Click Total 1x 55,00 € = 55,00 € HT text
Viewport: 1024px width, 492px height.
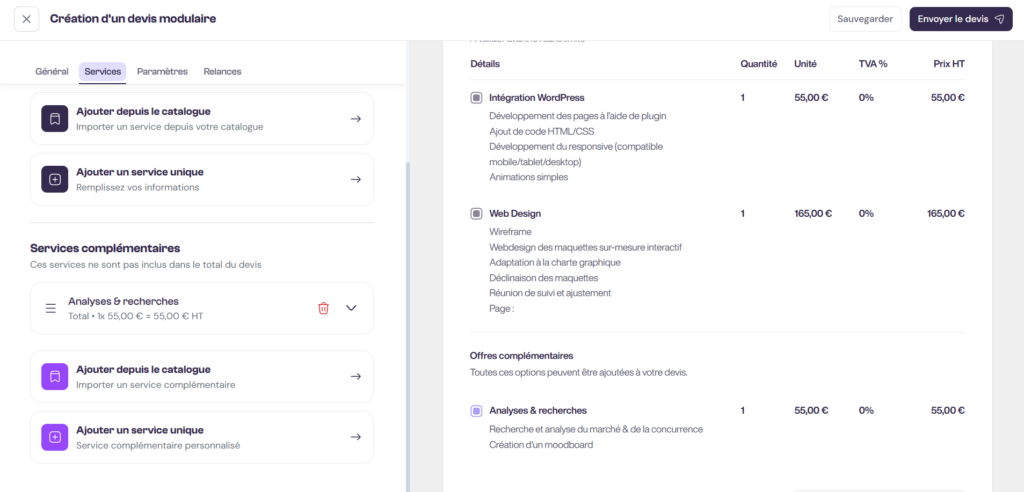pos(138,316)
